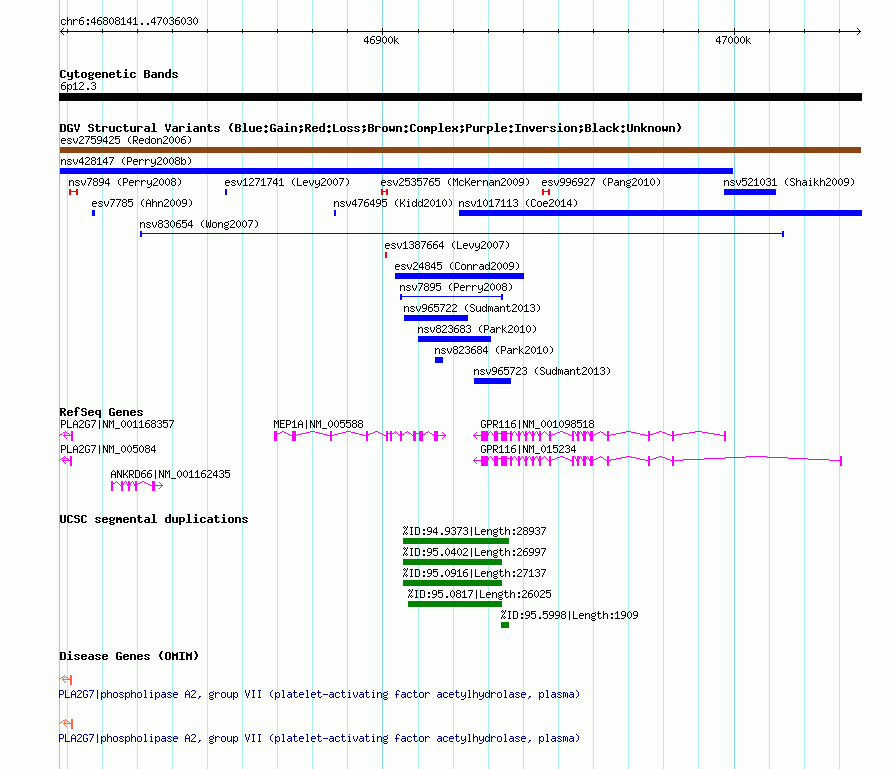Click the UCSC segmental duplications track title
Screen dimensions: 890x769
(154, 519)
